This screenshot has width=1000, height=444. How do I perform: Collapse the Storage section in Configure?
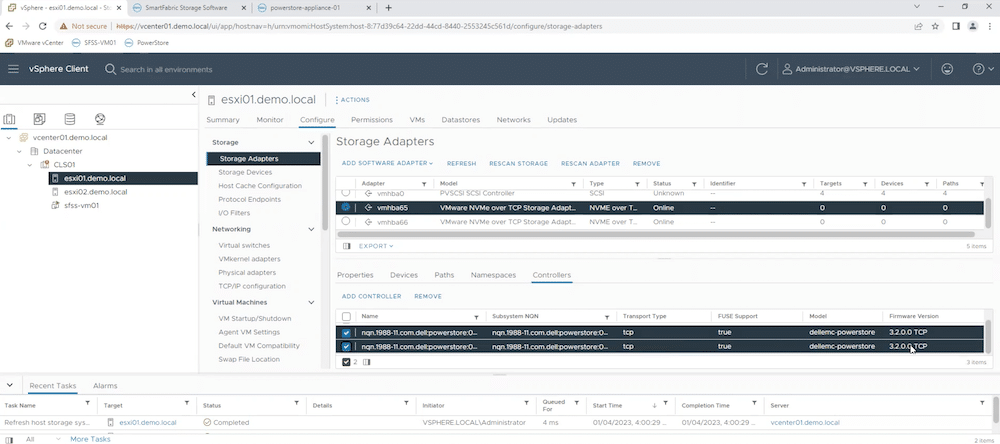pos(311,142)
